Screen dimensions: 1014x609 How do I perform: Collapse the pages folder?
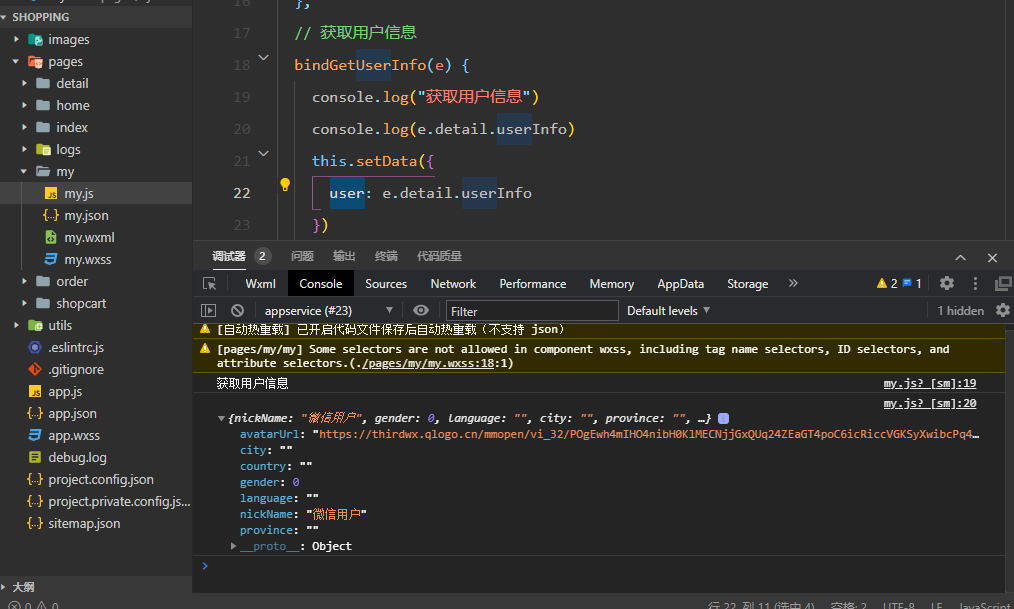tap(17, 61)
